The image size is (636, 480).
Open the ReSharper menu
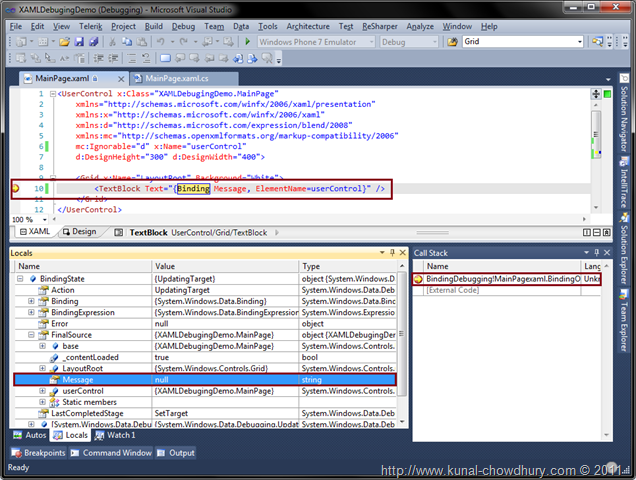(380, 26)
